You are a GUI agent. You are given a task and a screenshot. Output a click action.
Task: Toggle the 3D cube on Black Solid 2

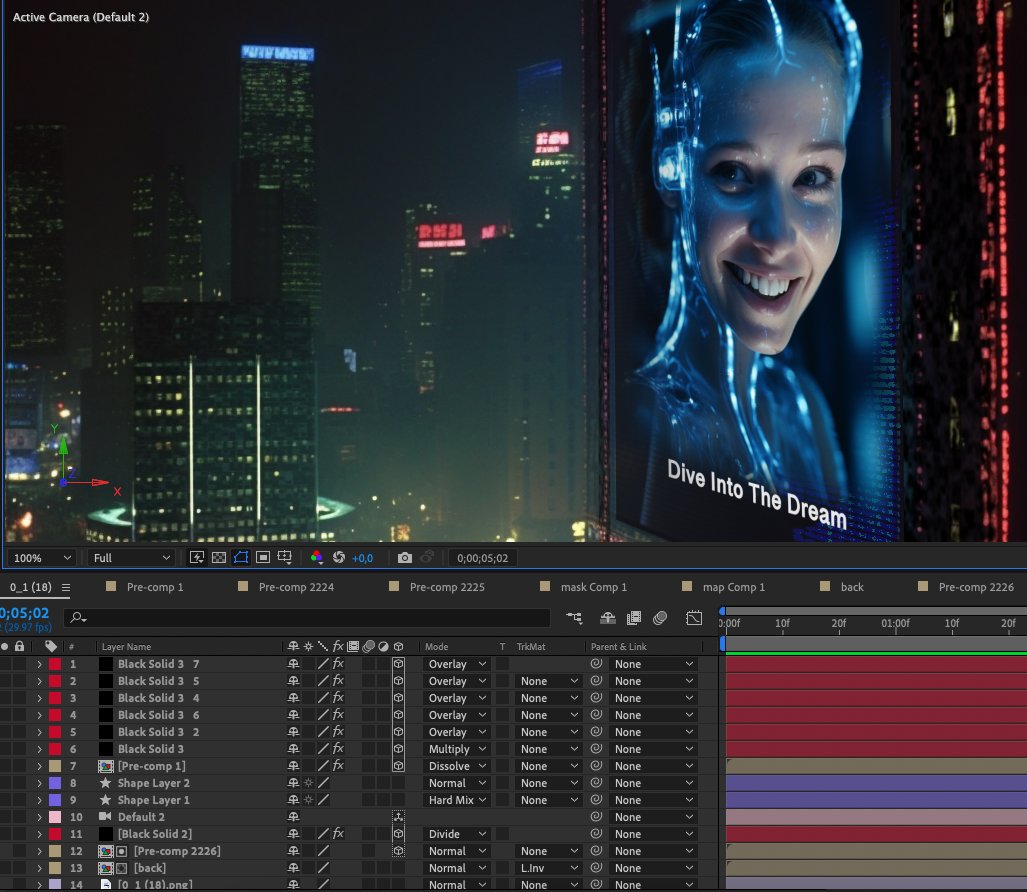point(398,834)
